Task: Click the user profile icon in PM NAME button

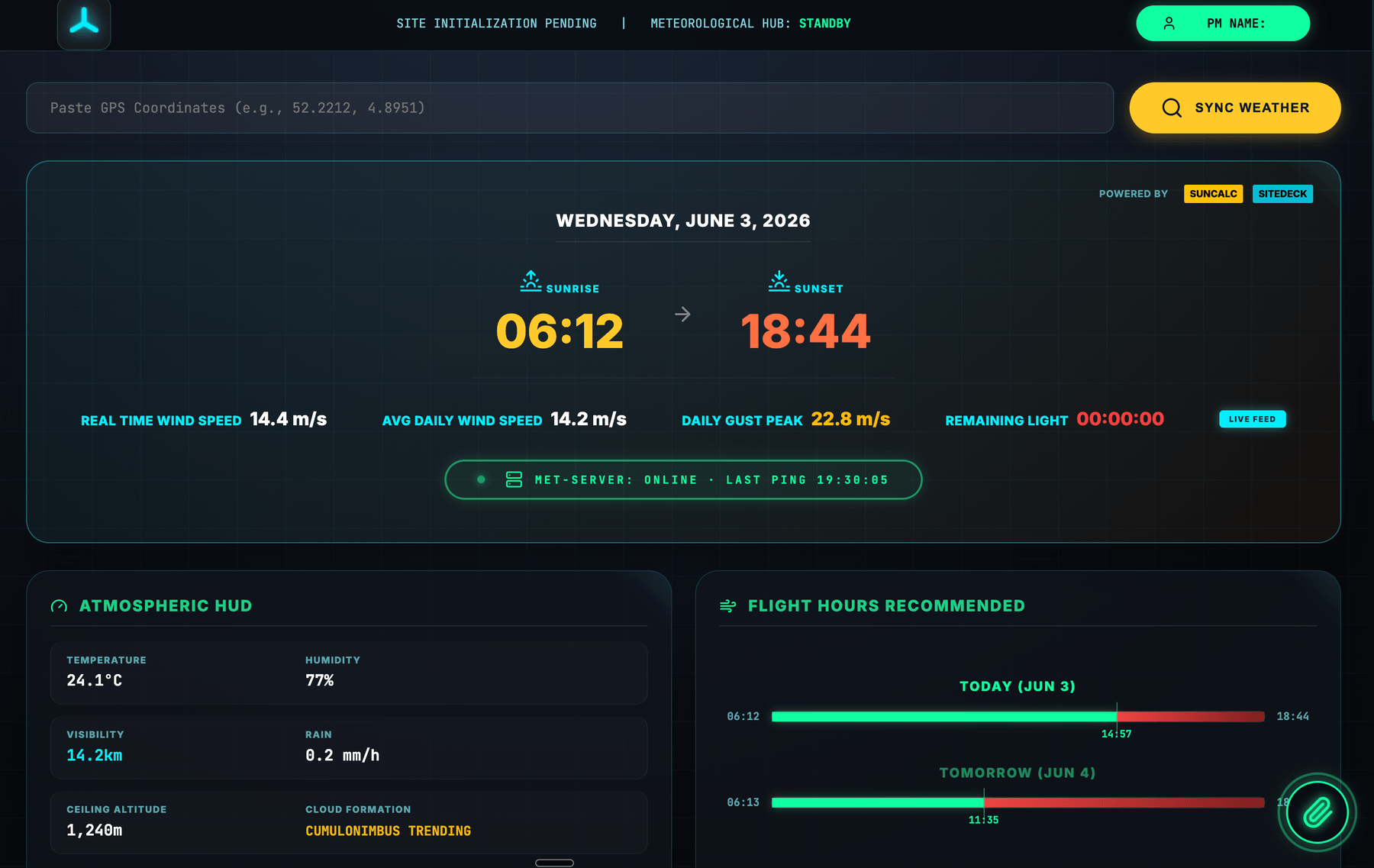Action: (x=1169, y=24)
